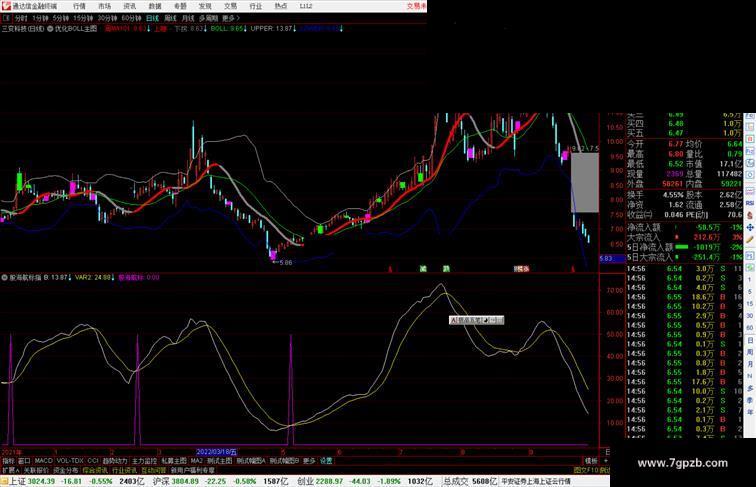
Task: Select the 测试幅图A indicator tab
Action: pyautogui.click(x=251, y=461)
